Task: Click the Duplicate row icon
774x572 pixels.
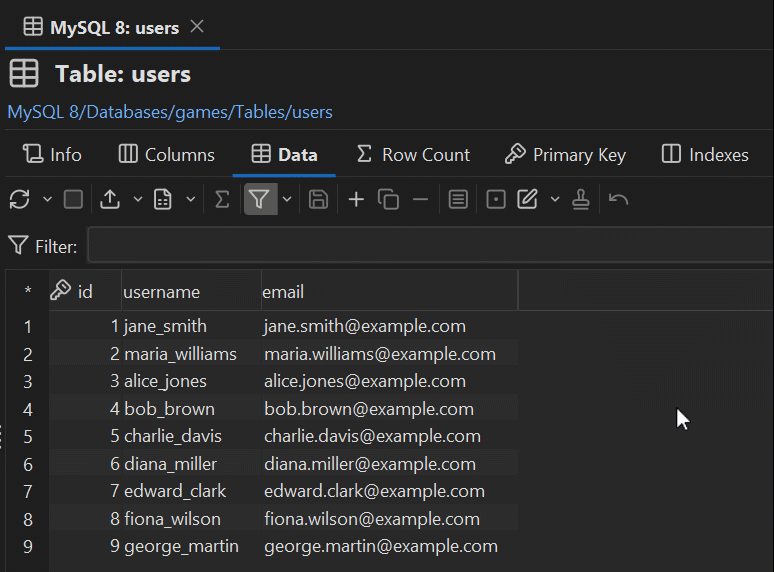Action: (388, 199)
